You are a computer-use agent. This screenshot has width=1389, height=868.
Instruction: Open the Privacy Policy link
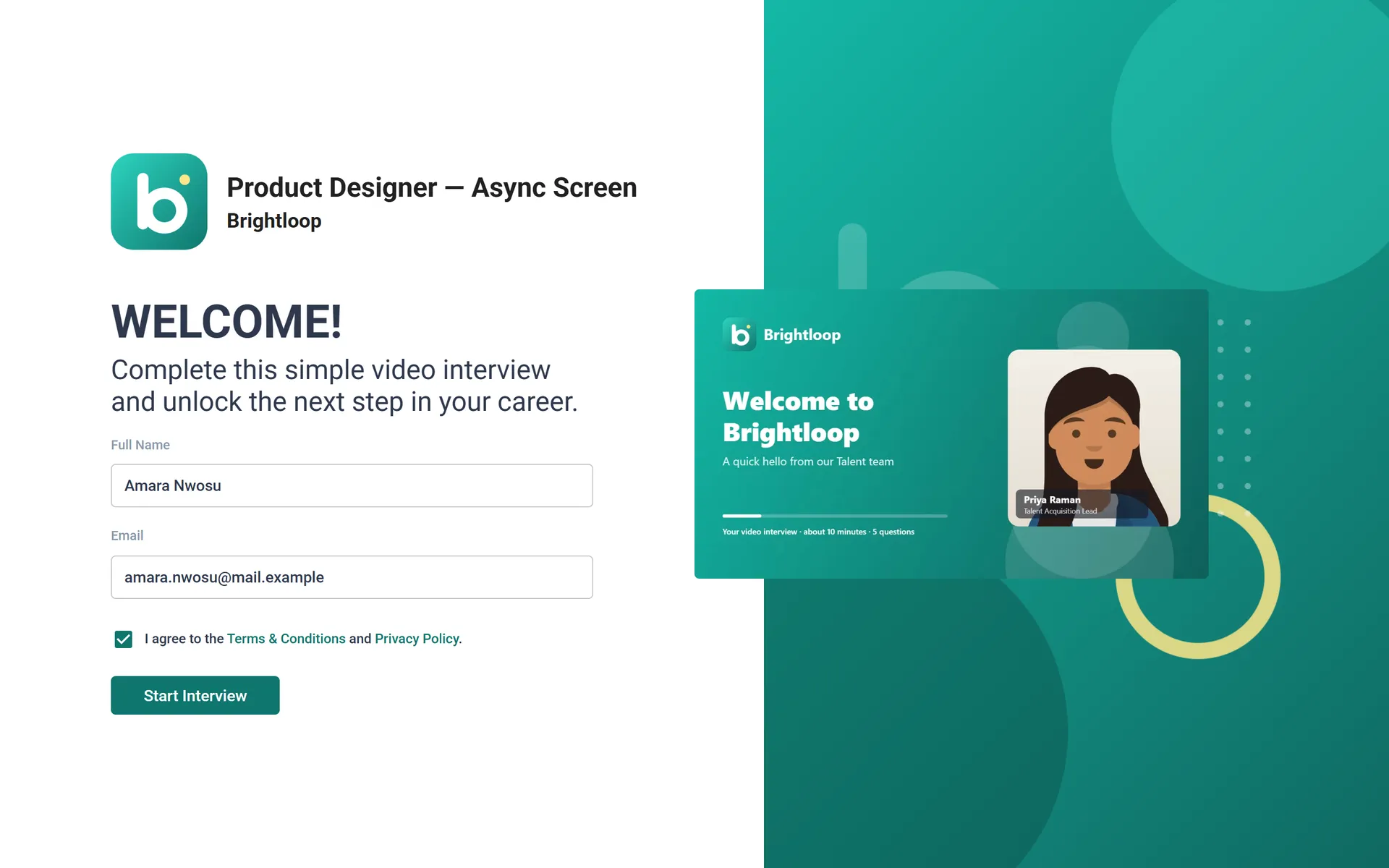(x=417, y=639)
